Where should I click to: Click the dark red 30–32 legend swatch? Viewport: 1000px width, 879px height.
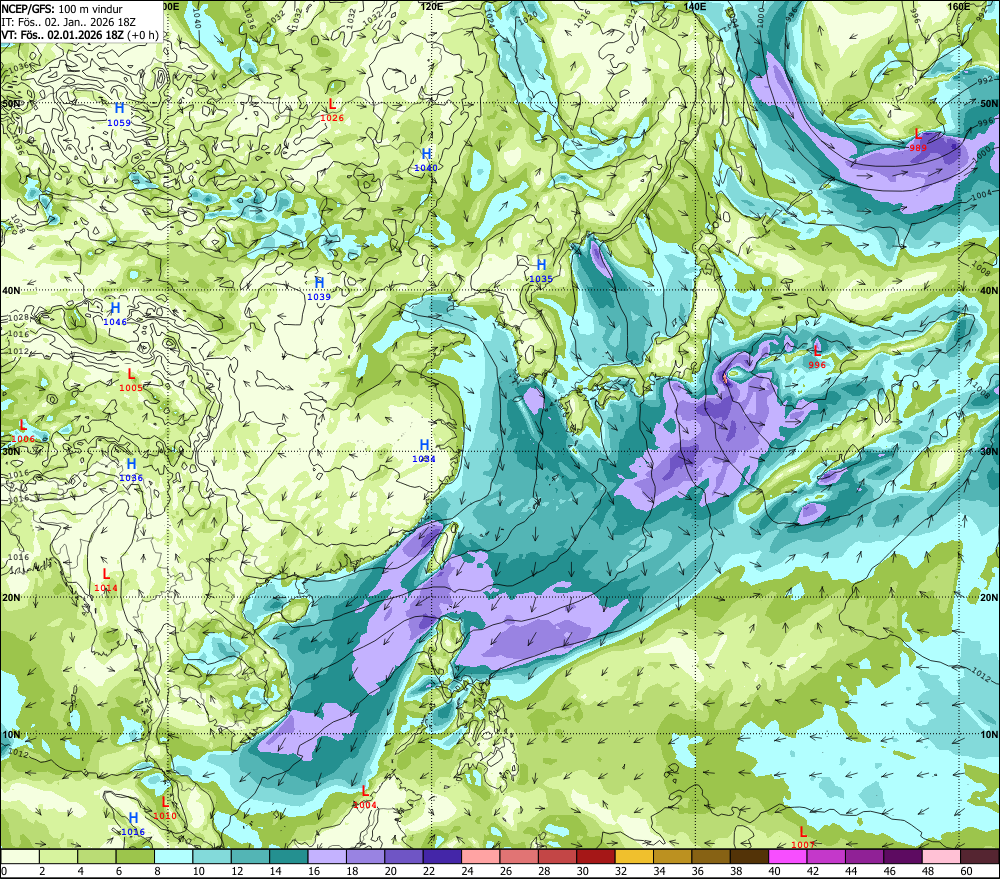pos(596,856)
